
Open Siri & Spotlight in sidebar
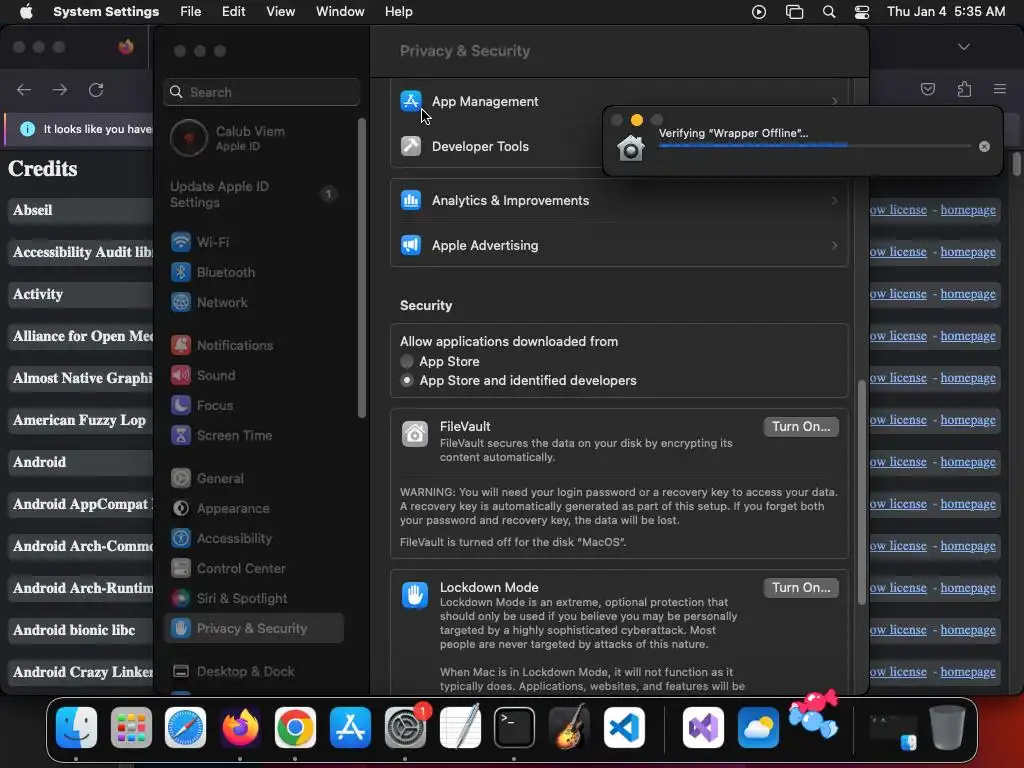point(255,598)
